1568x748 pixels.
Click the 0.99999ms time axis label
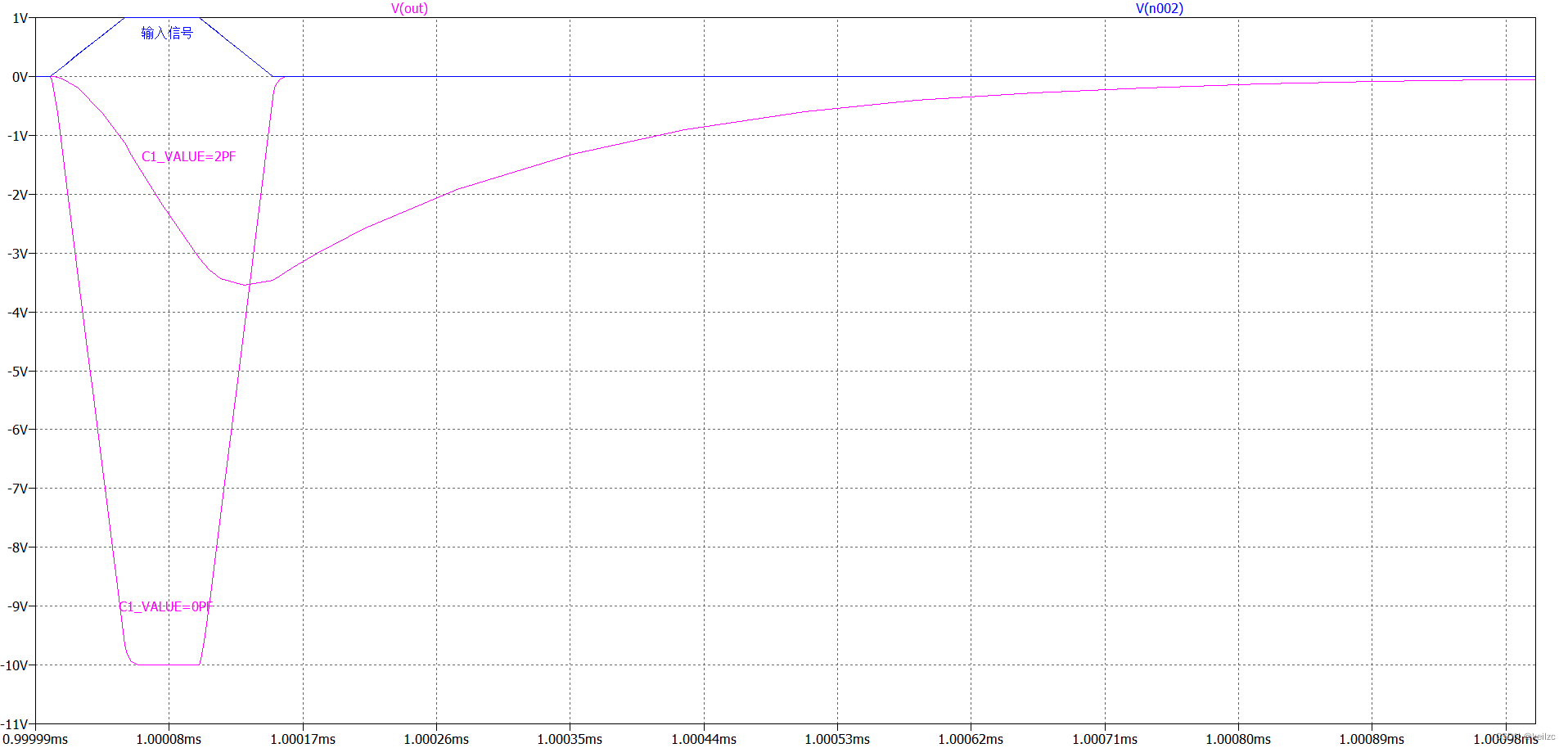pos(35,739)
